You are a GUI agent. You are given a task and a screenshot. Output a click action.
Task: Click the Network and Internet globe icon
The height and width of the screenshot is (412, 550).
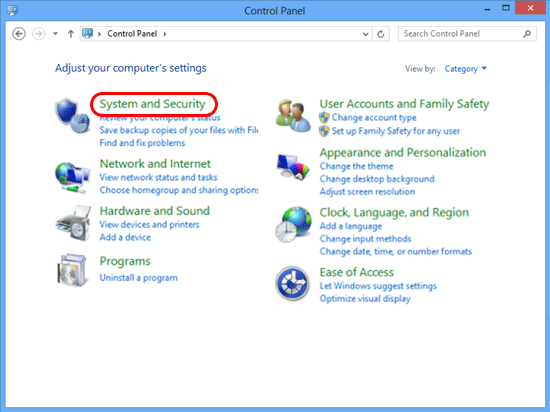click(x=73, y=177)
